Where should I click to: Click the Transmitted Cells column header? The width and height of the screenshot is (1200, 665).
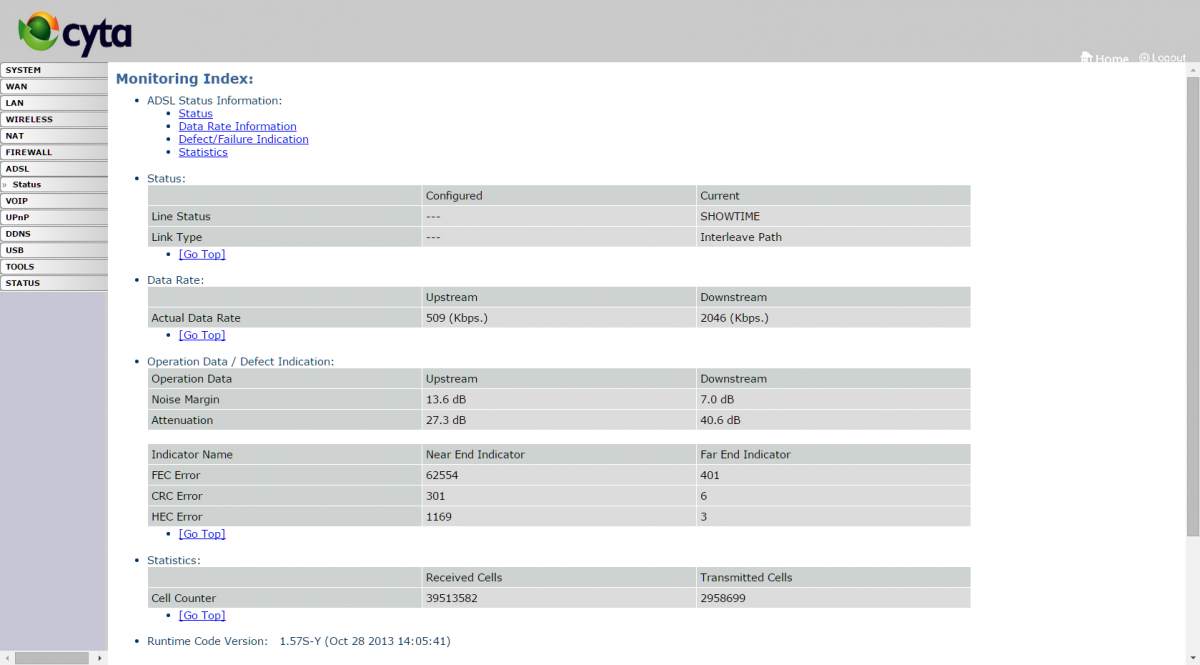point(746,577)
